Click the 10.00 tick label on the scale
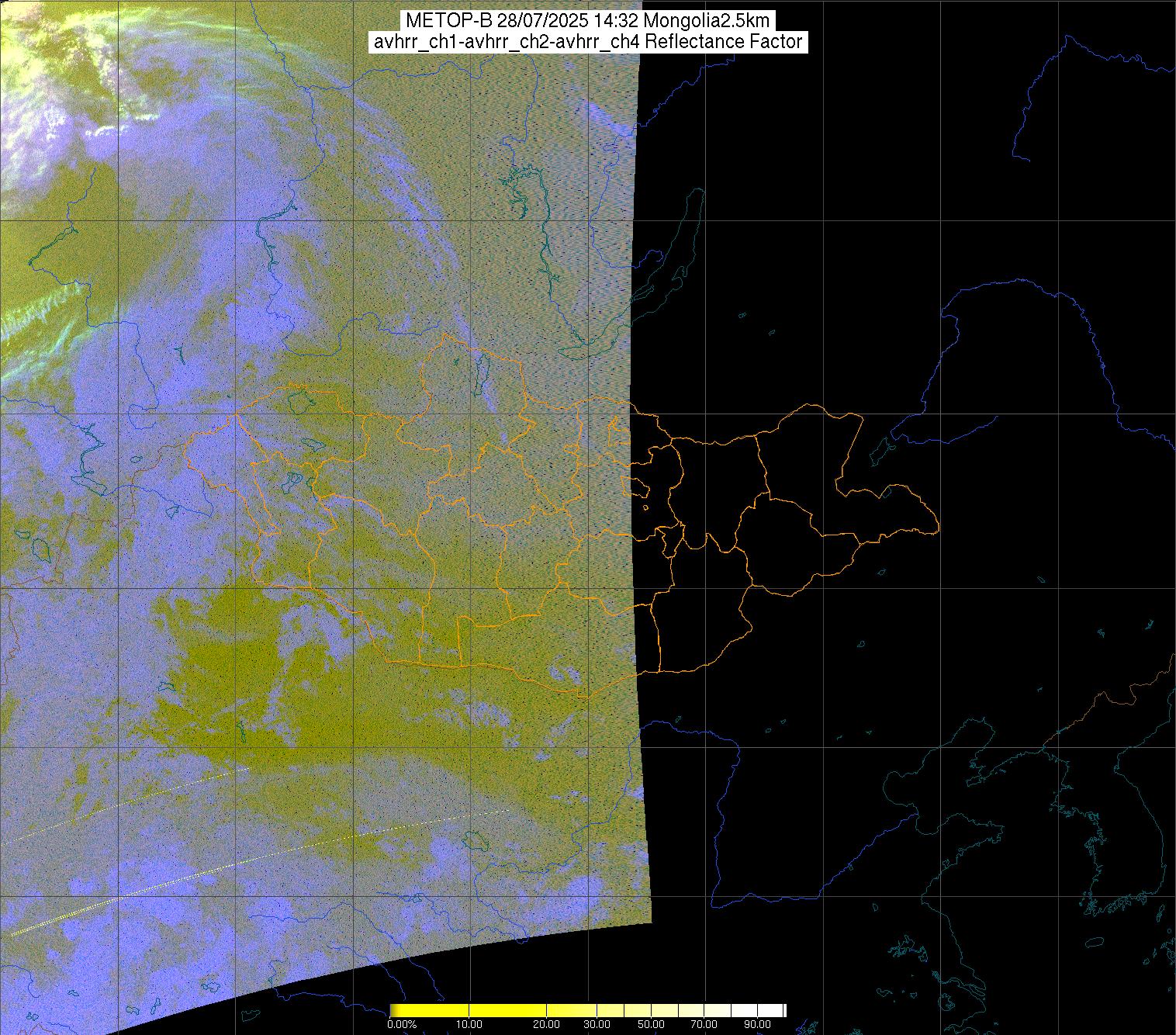Image resolution: width=1176 pixels, height=1035 pixels. click(470, 1025)
